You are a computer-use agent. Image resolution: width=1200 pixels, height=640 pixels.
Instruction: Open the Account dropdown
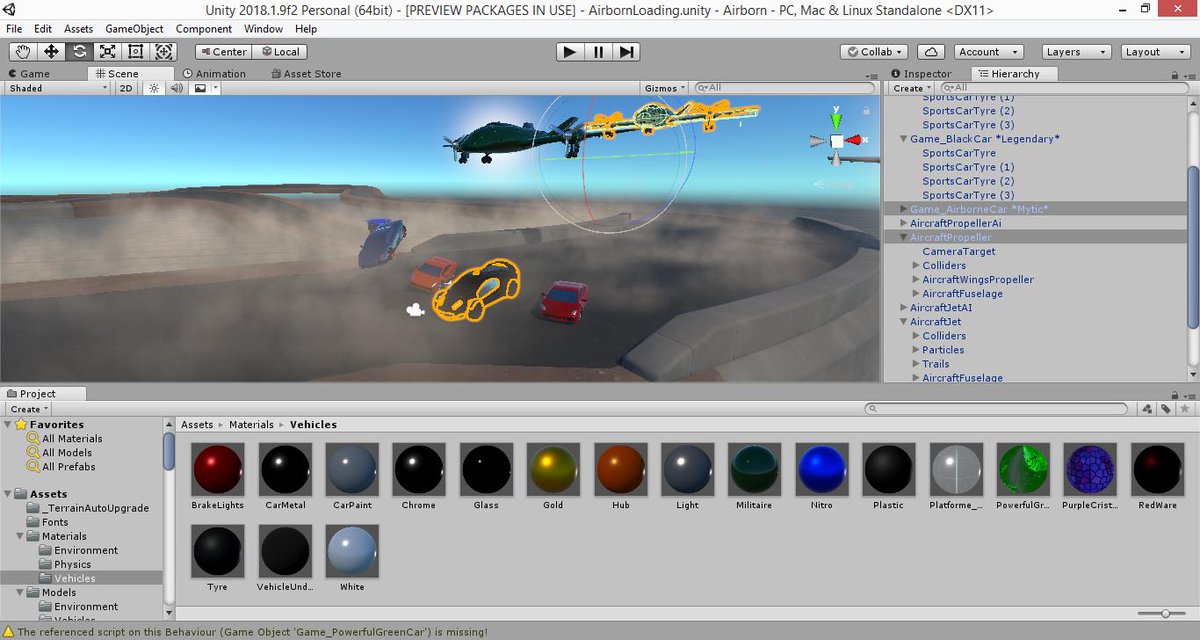point(988,52)
